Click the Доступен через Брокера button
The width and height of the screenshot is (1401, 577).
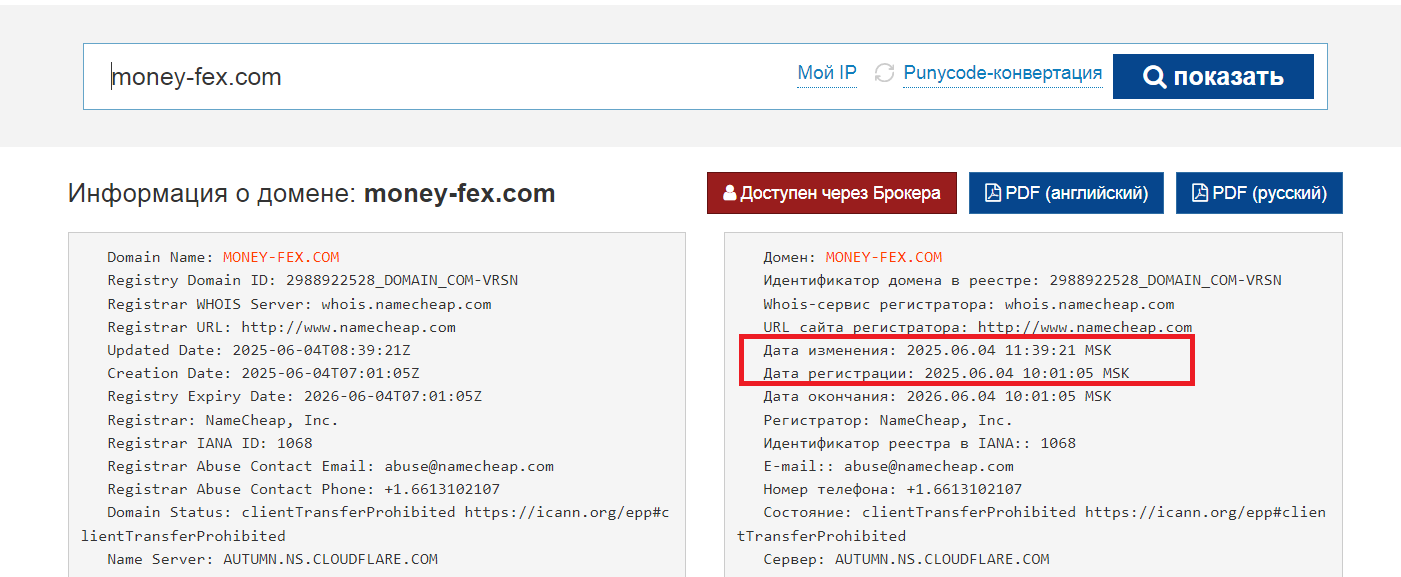click(x=831, y=193)
